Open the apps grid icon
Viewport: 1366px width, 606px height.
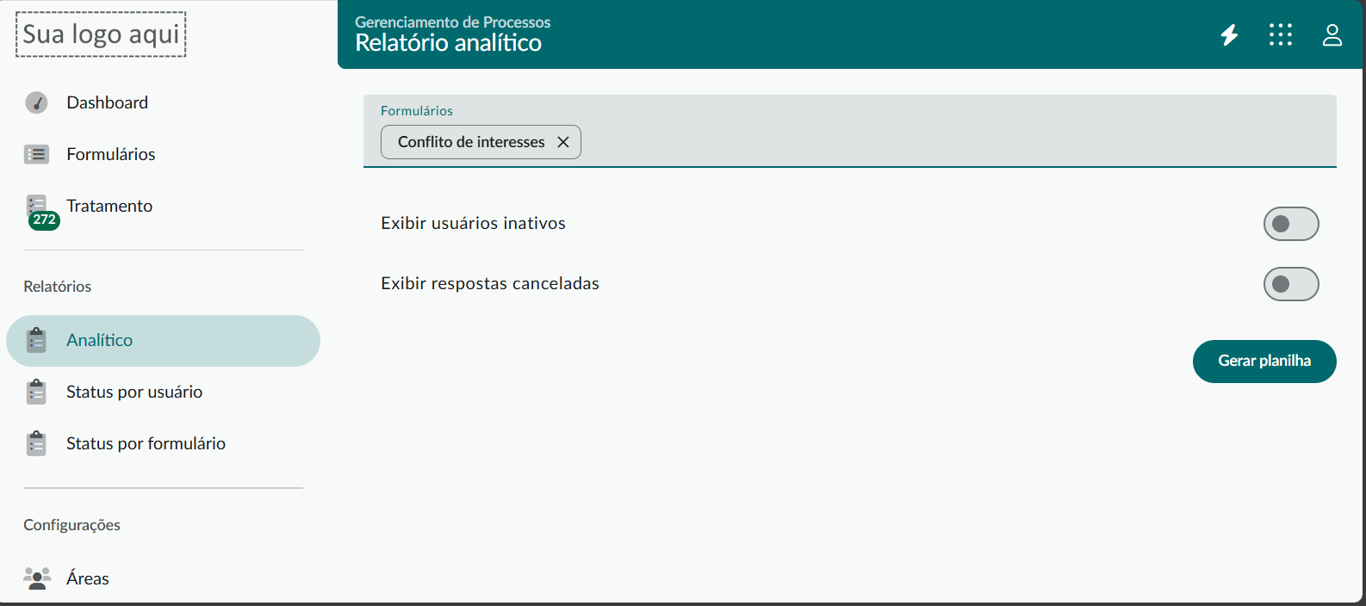click(1281, 35)
